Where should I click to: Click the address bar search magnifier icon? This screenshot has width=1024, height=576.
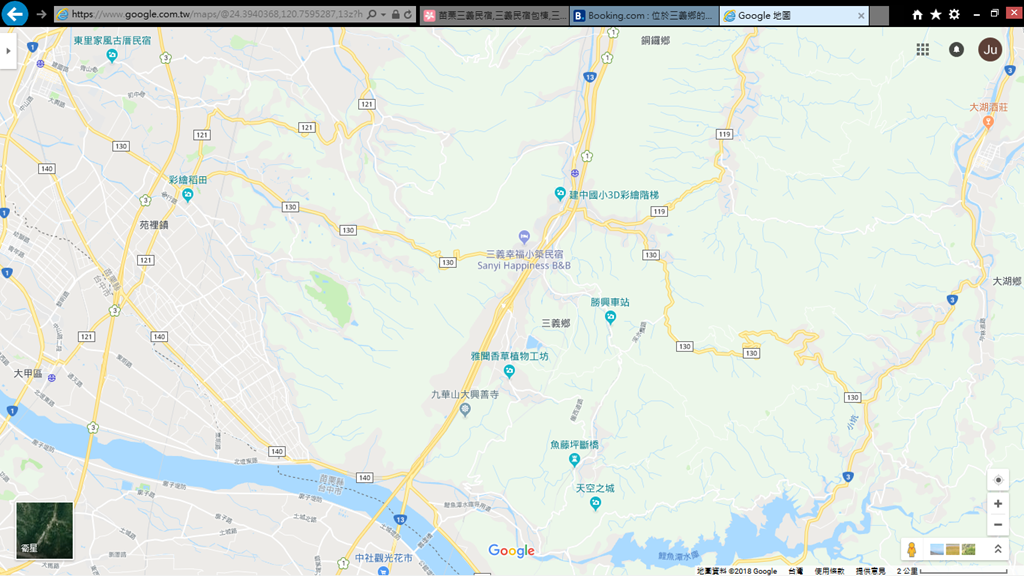[x=371, y=14]
